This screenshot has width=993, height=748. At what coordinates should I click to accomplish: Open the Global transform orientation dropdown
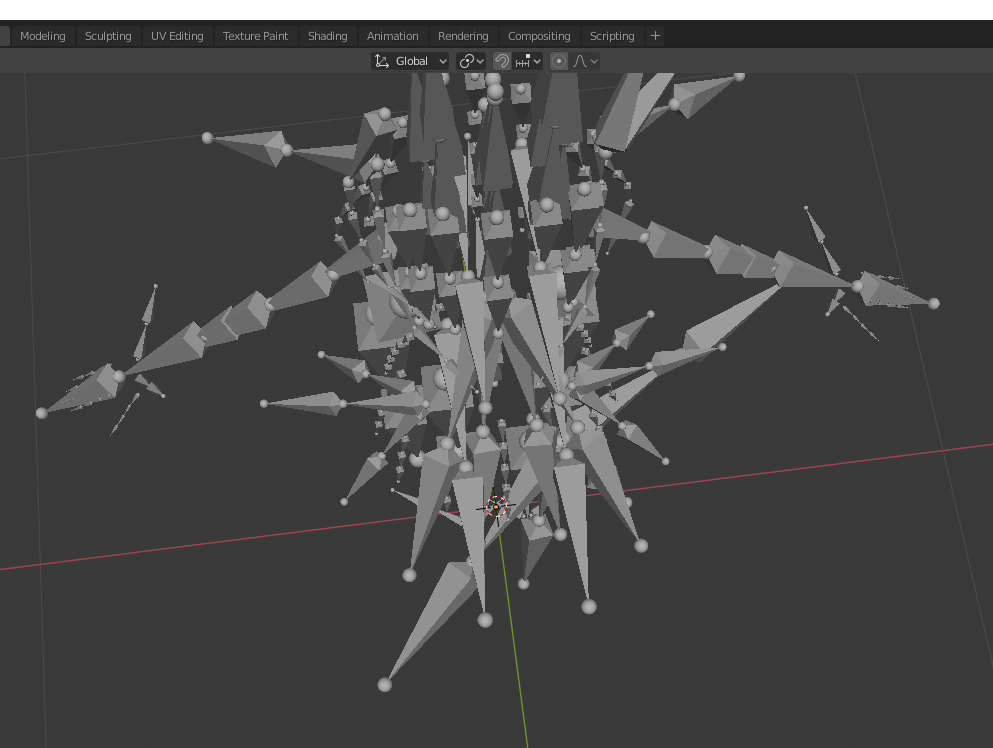[x=410, y=61]
